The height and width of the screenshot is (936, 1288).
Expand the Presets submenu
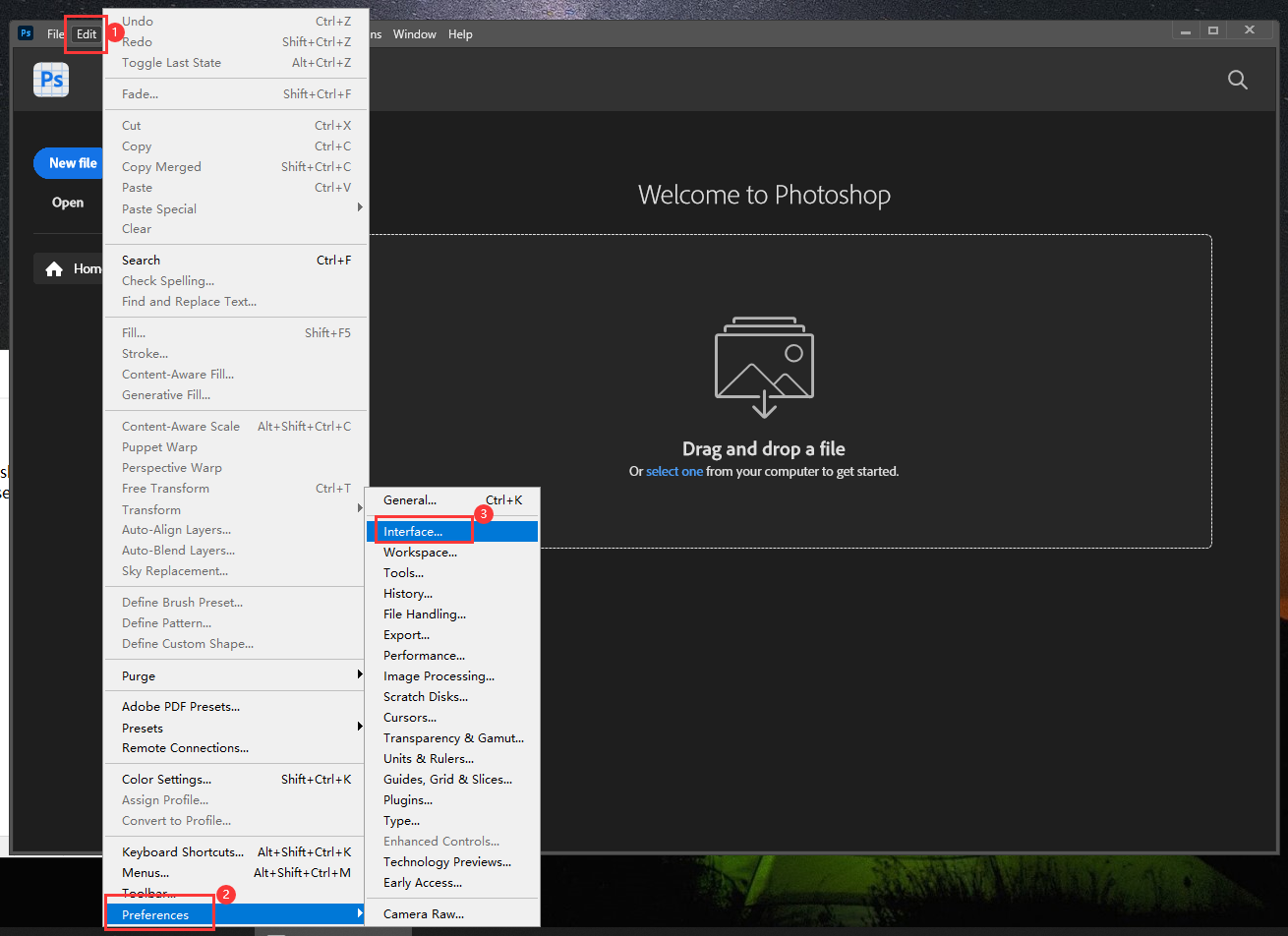tap(236, 728)
